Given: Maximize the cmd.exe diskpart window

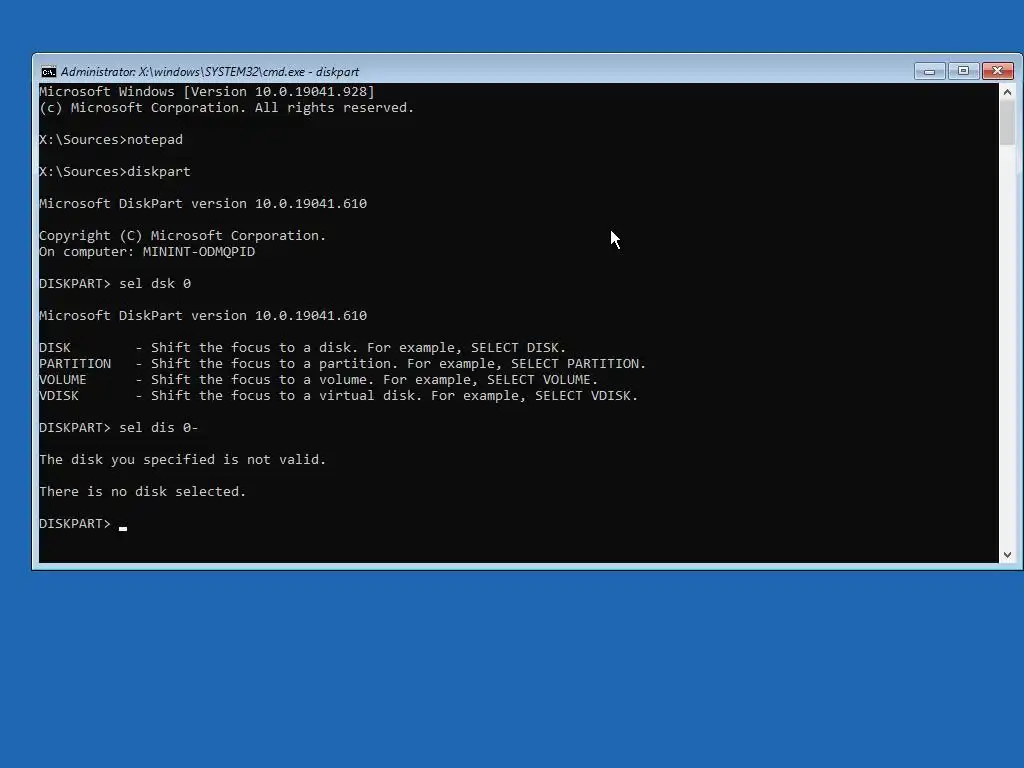Looking at the screenshot, I should coord(963,71).
